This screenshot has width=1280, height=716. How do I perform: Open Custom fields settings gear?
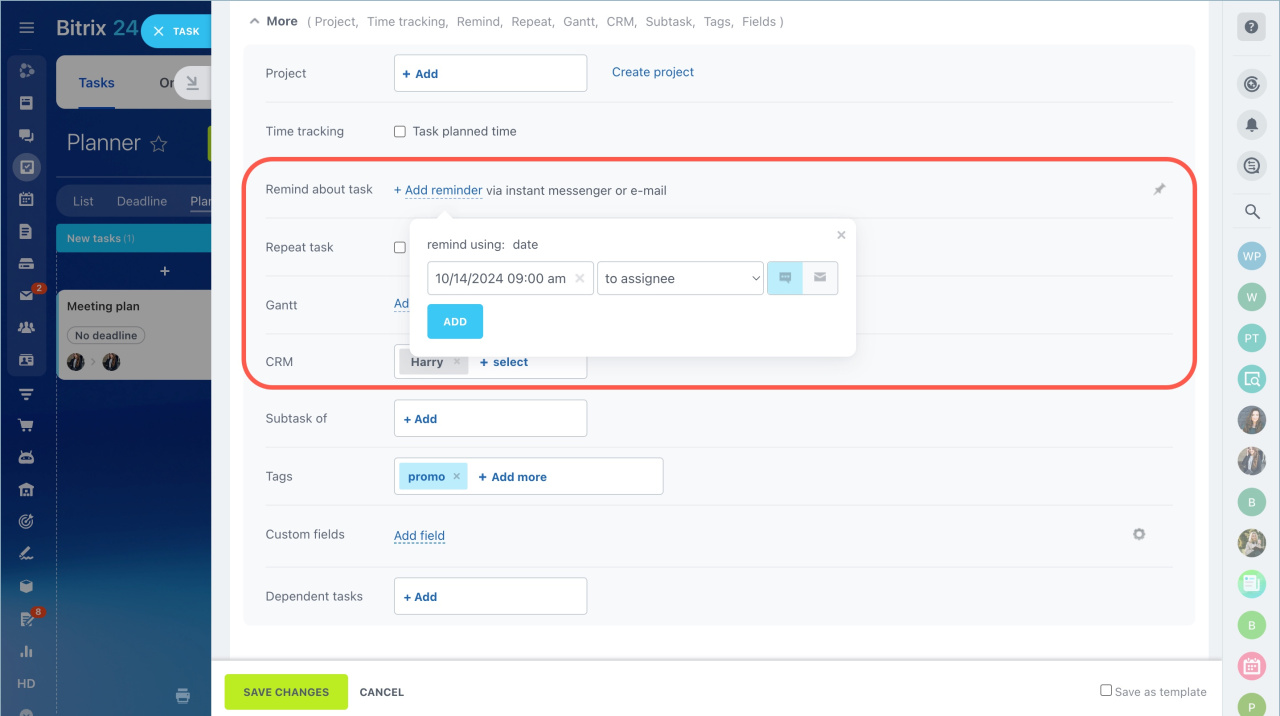point(1138,534)
